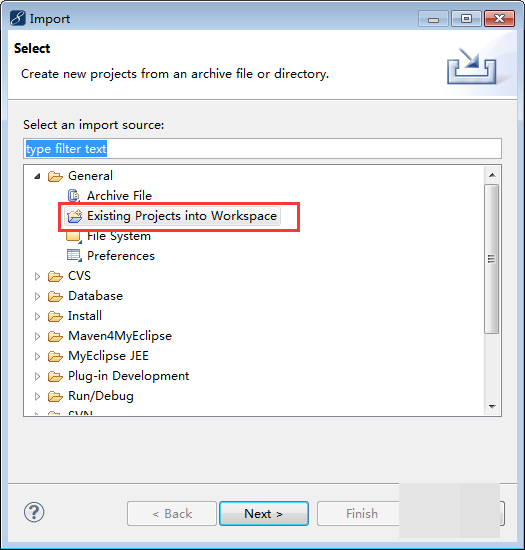
Task: Click the Maven4MyEclipse folder icon
Action: click(55, 336)
